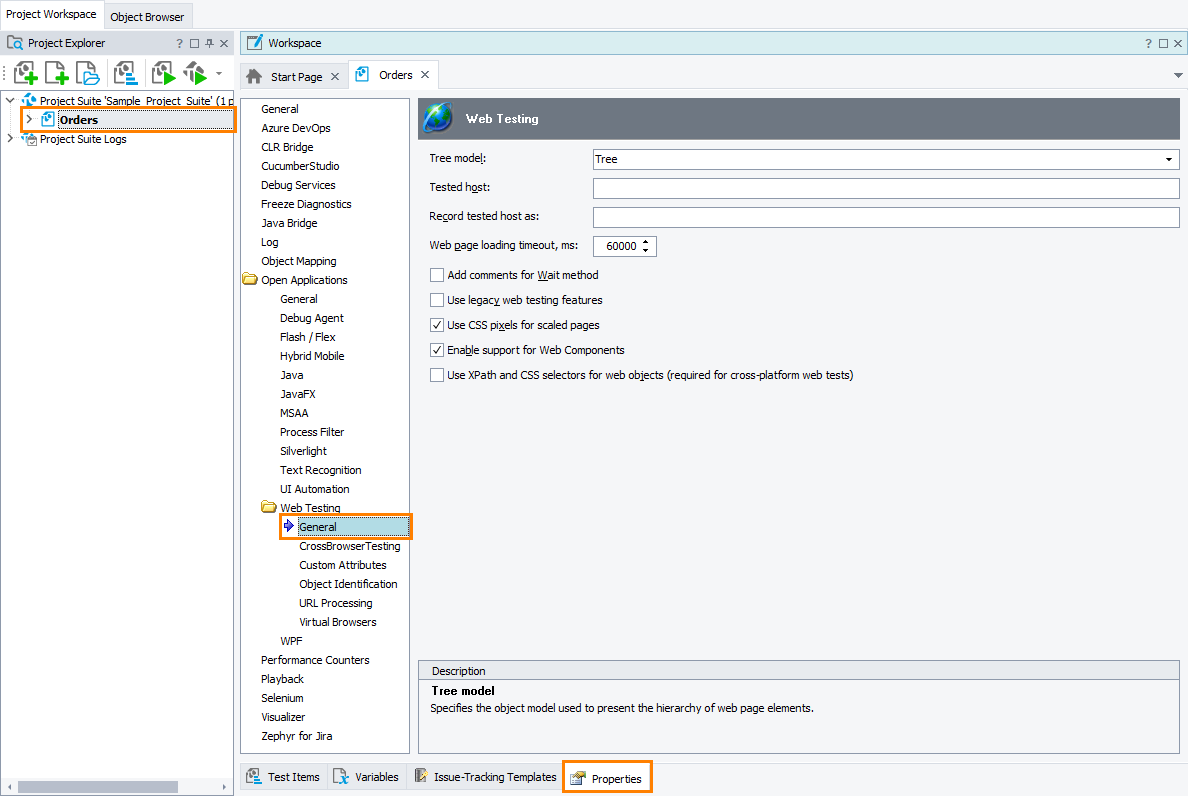Open the Azure DevOps properties page
Image resolution: width=1188 pixels, height=796 pixels.
pyautogui.click(x=295, y=128)
